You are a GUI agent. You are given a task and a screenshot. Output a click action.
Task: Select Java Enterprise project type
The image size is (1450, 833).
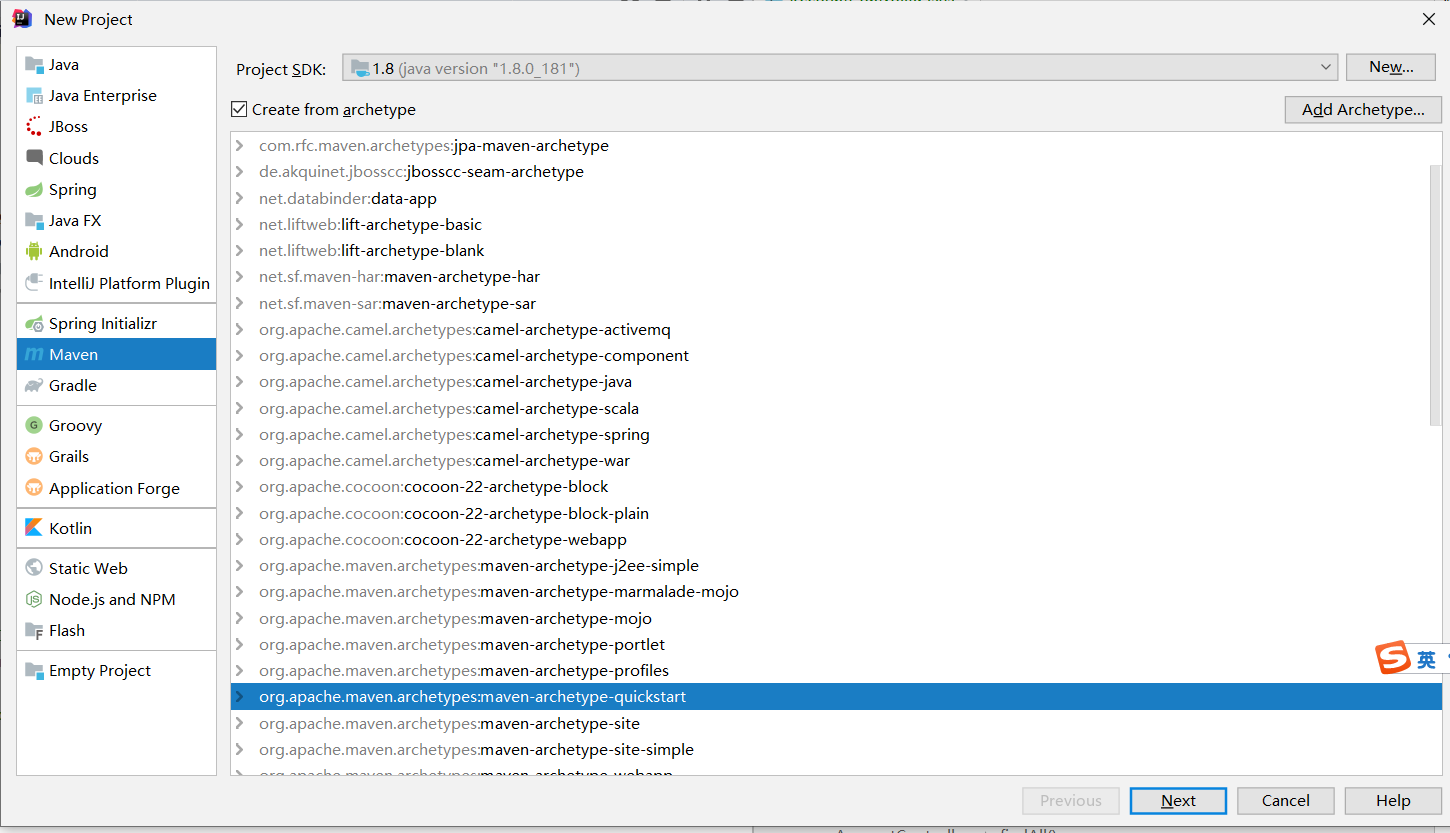click(x=116, y=96)
